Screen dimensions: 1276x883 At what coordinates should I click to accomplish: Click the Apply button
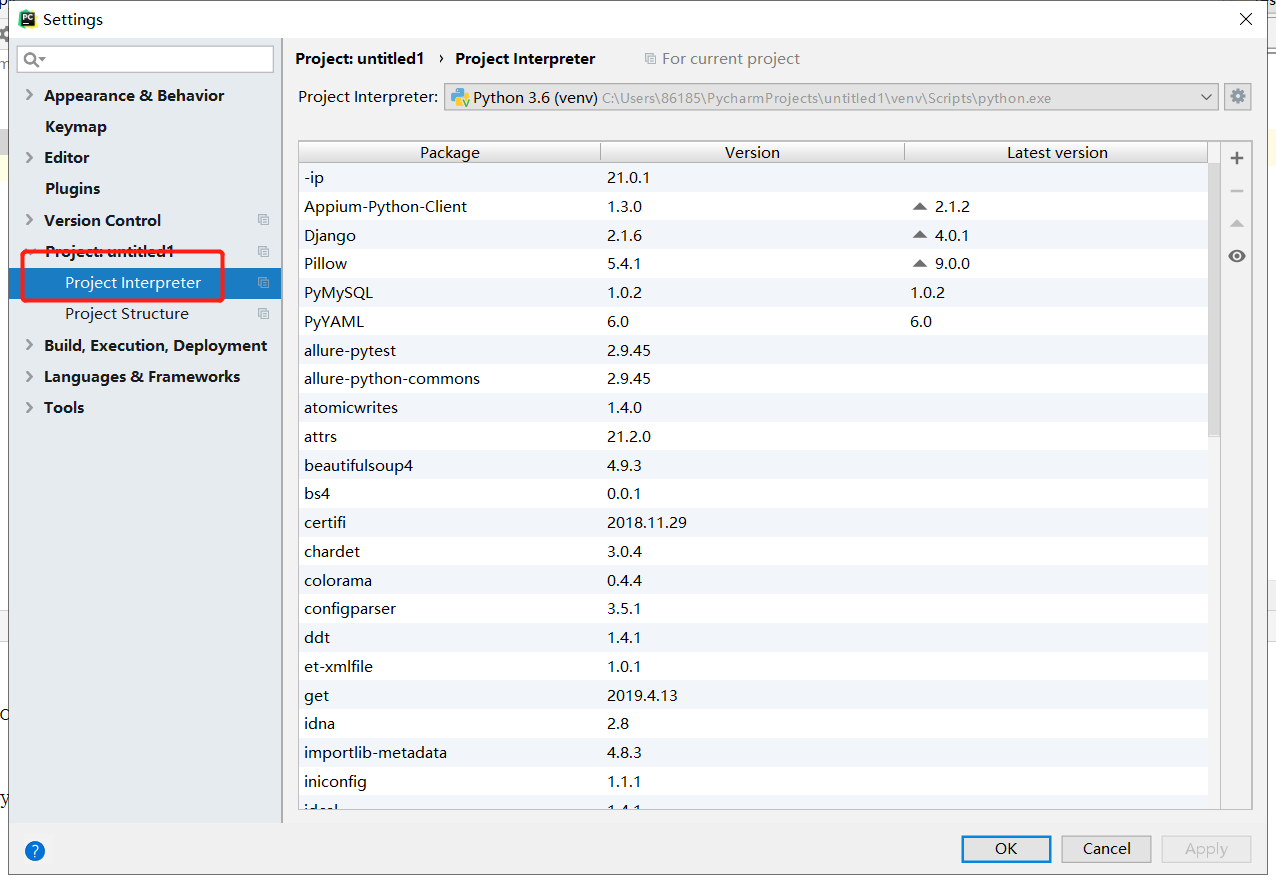(1206, 848)
